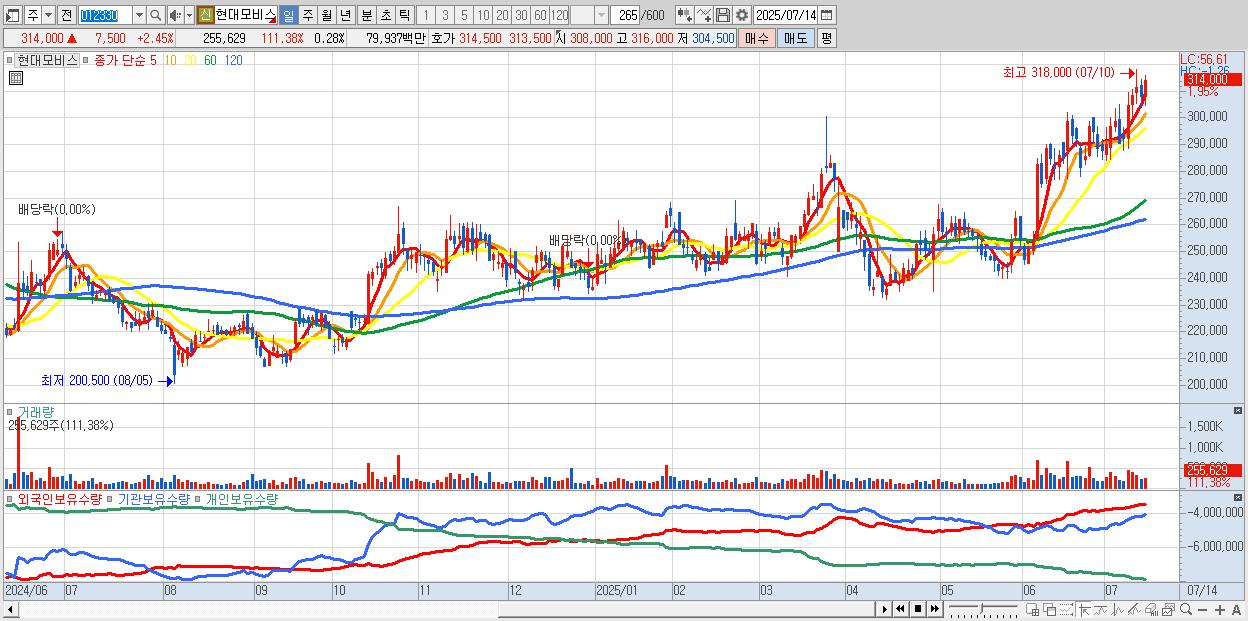This screenshot has width=1248, height=621.
Task: Toggle 종가 단순 moving average legend marker
Action: 88,60
